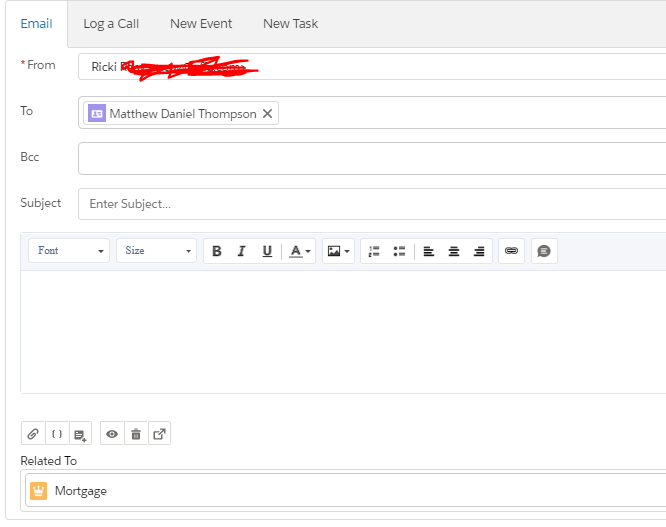666x527 pixels.
Task: Click the Enter Subject field
Action: [372, 204]
